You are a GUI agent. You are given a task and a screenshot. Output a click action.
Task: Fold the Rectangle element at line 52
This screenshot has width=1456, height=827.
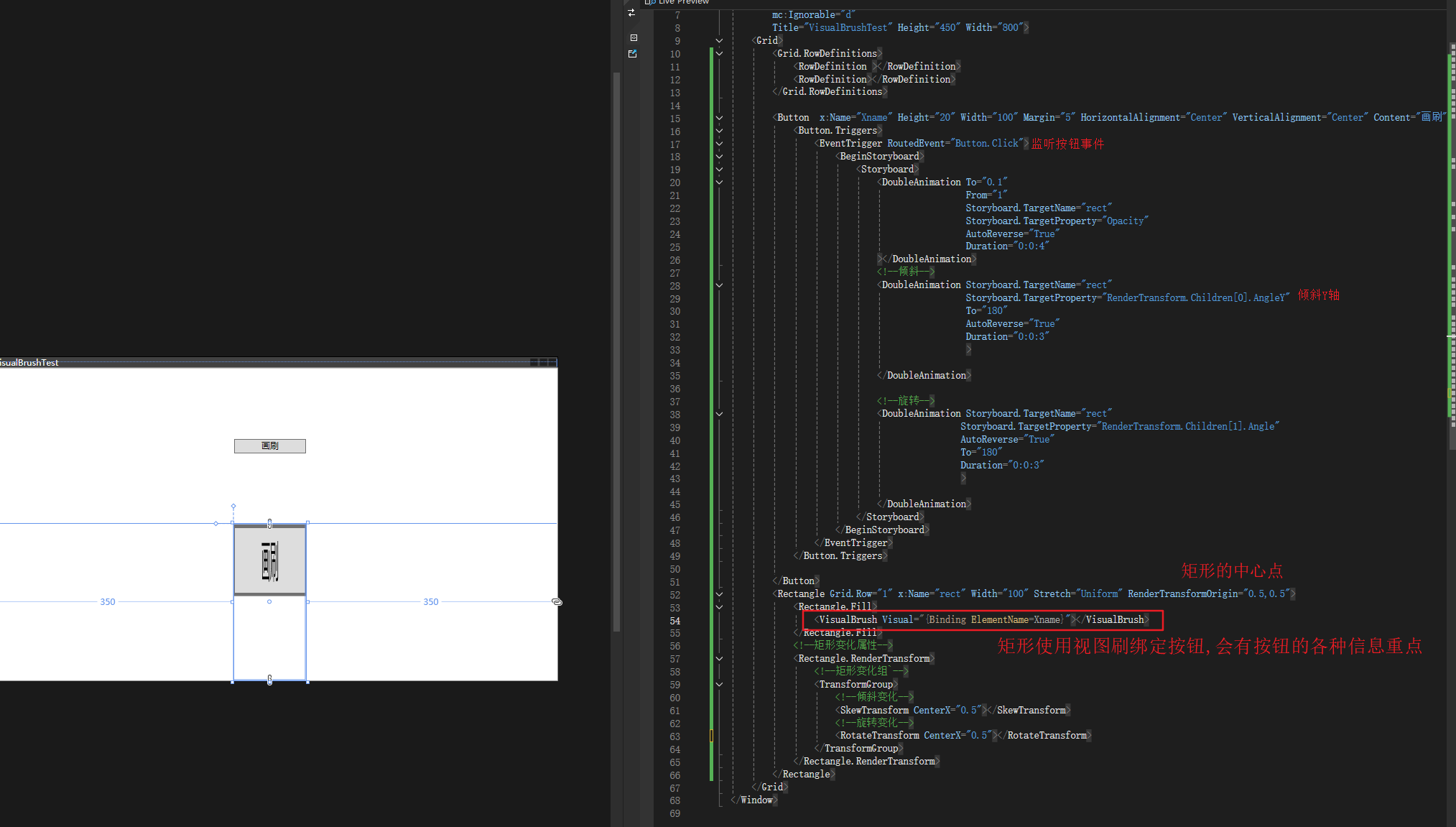tap(719, 593)
